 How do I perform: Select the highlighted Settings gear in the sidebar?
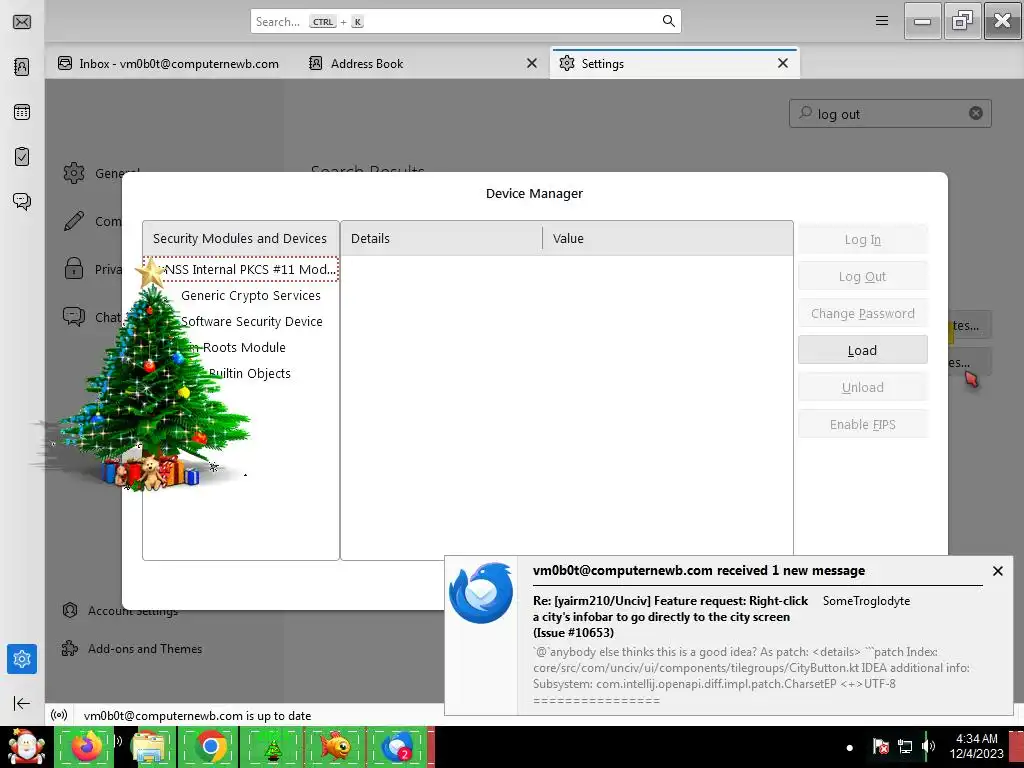pyautogui.click(x=22, y=659)
